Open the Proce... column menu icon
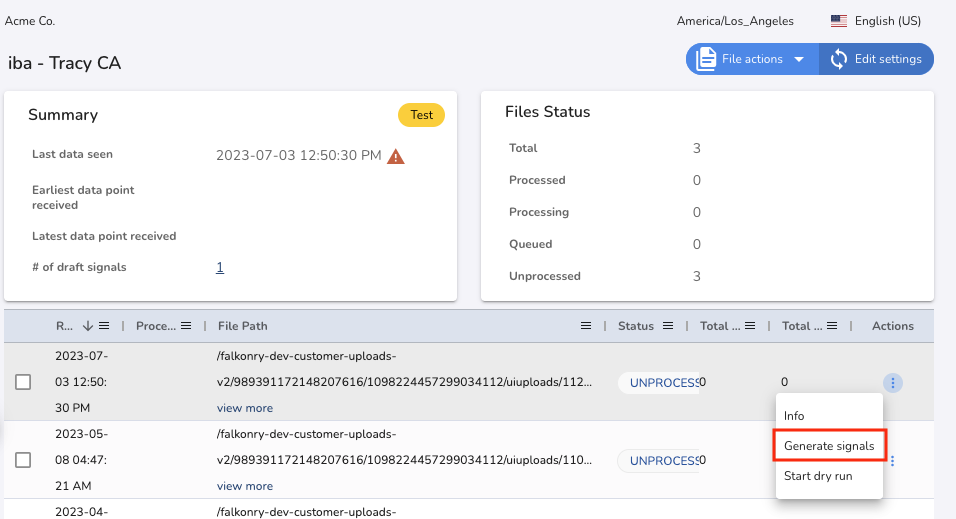956x519 pixels. tap(186, 326)
